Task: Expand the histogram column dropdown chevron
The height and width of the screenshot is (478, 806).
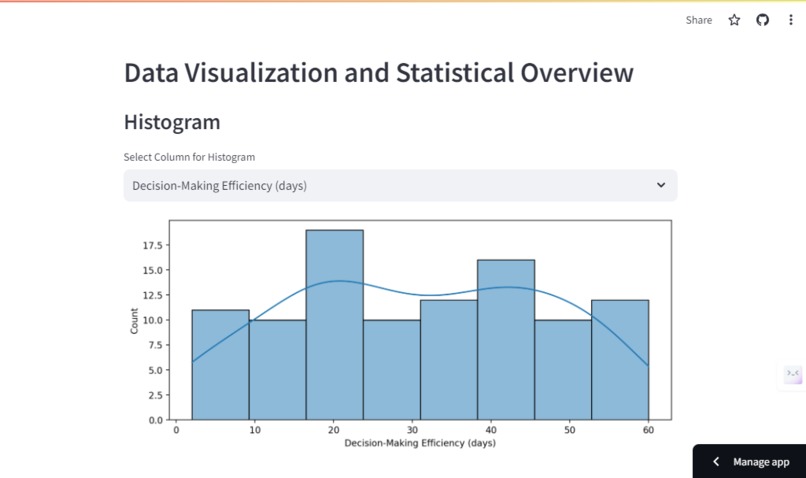Action: point(661,185)
